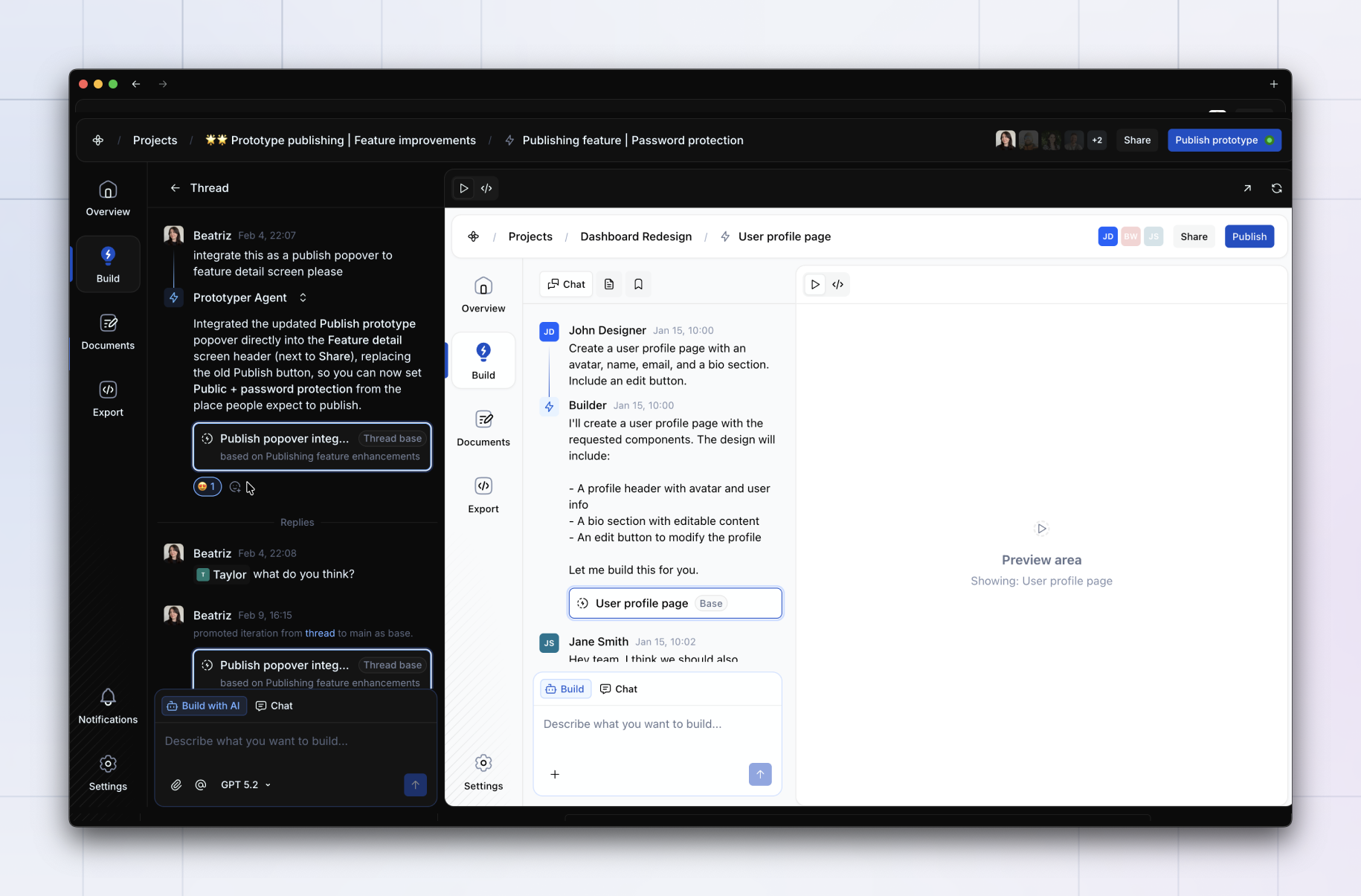This screenshot has height=896, width=1361.
Task: Select the Chat tab in the dark composer
Action: (x=274, y=706)
